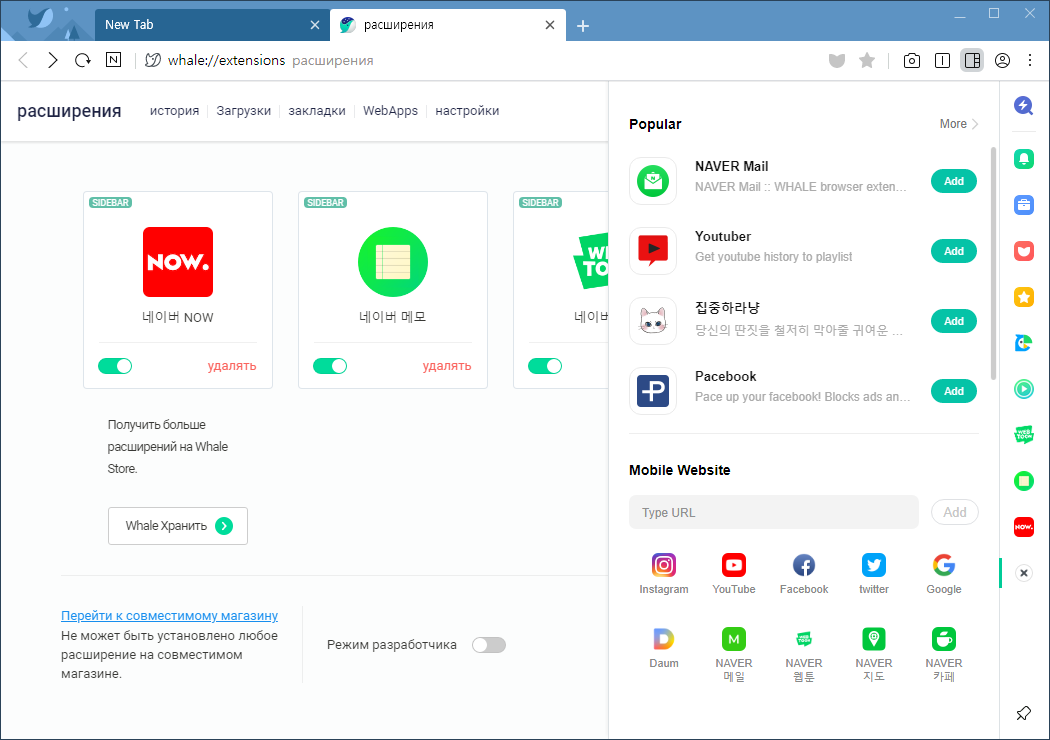The width and height of the screenshot is (1050, 740).
Task: Open screen capture camera tool
Action: 911,61
